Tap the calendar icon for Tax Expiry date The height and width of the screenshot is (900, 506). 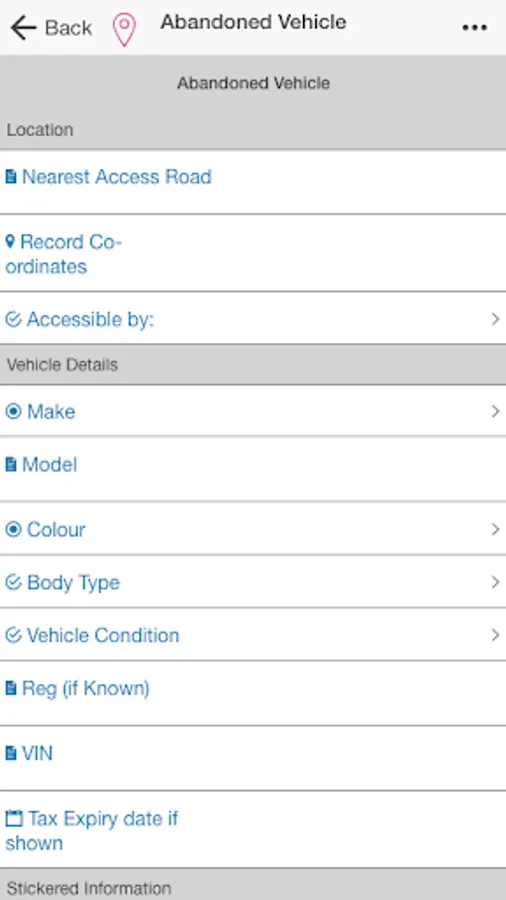tap(14, 818)
